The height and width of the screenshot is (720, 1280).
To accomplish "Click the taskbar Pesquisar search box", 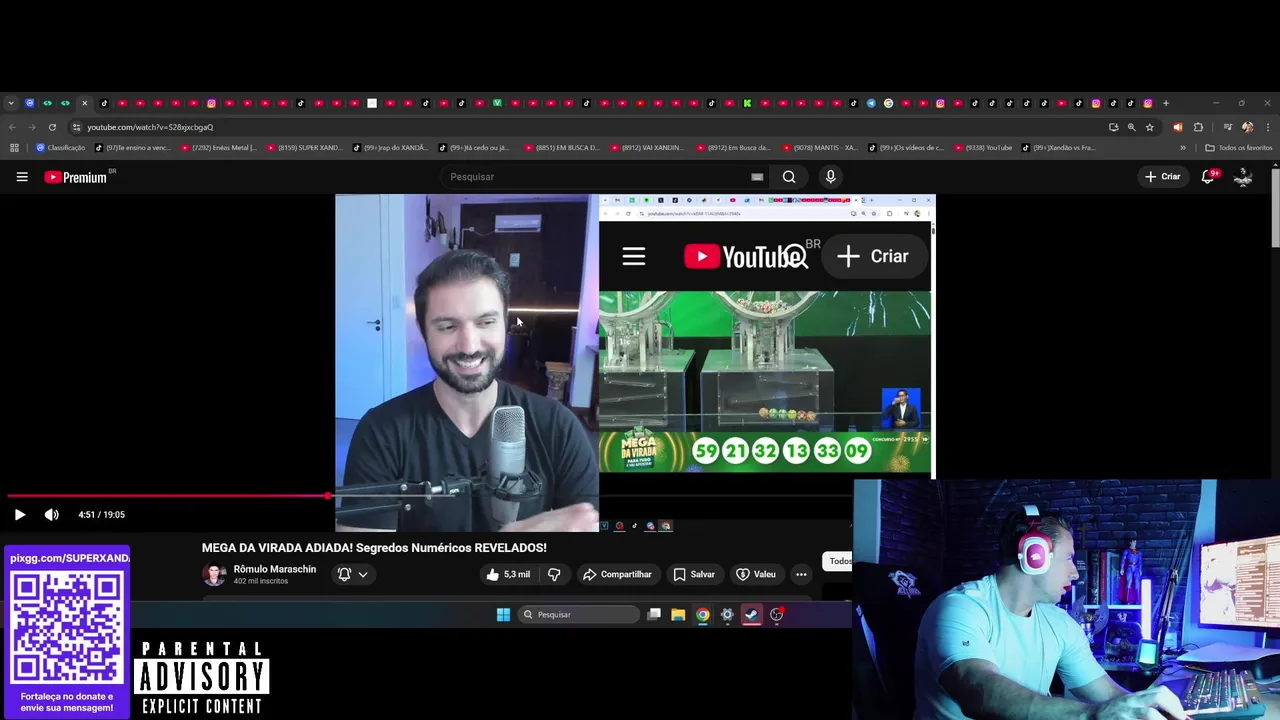I will (579, 615).
